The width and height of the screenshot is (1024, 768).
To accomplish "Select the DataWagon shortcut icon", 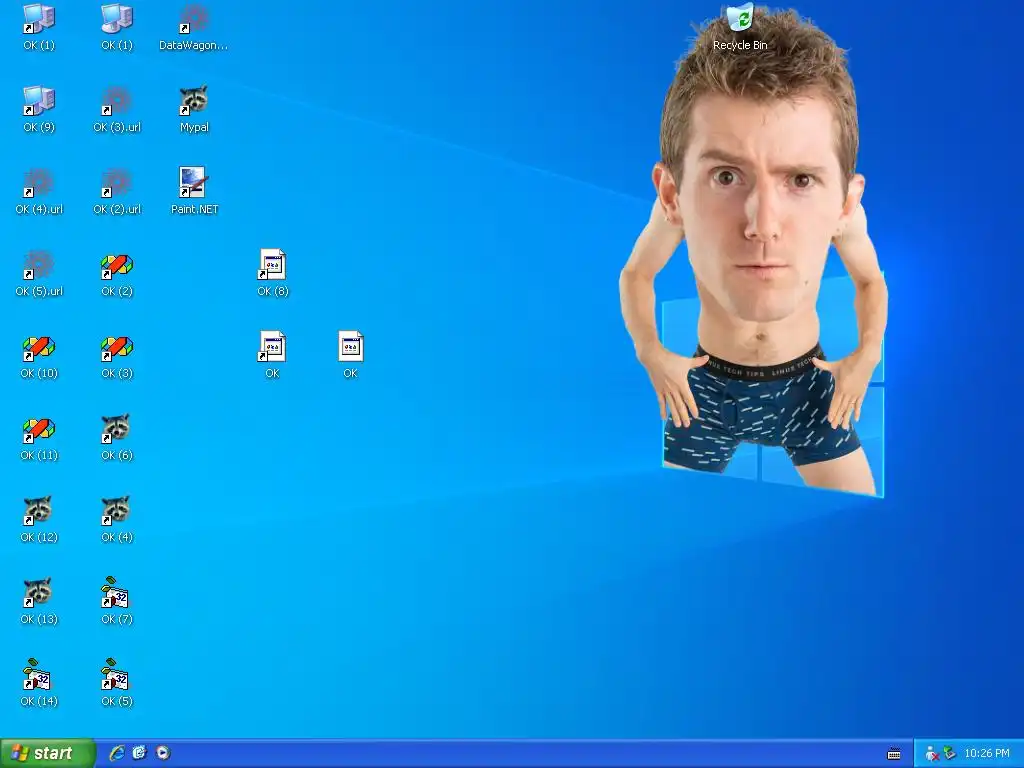I will point(194,27).
